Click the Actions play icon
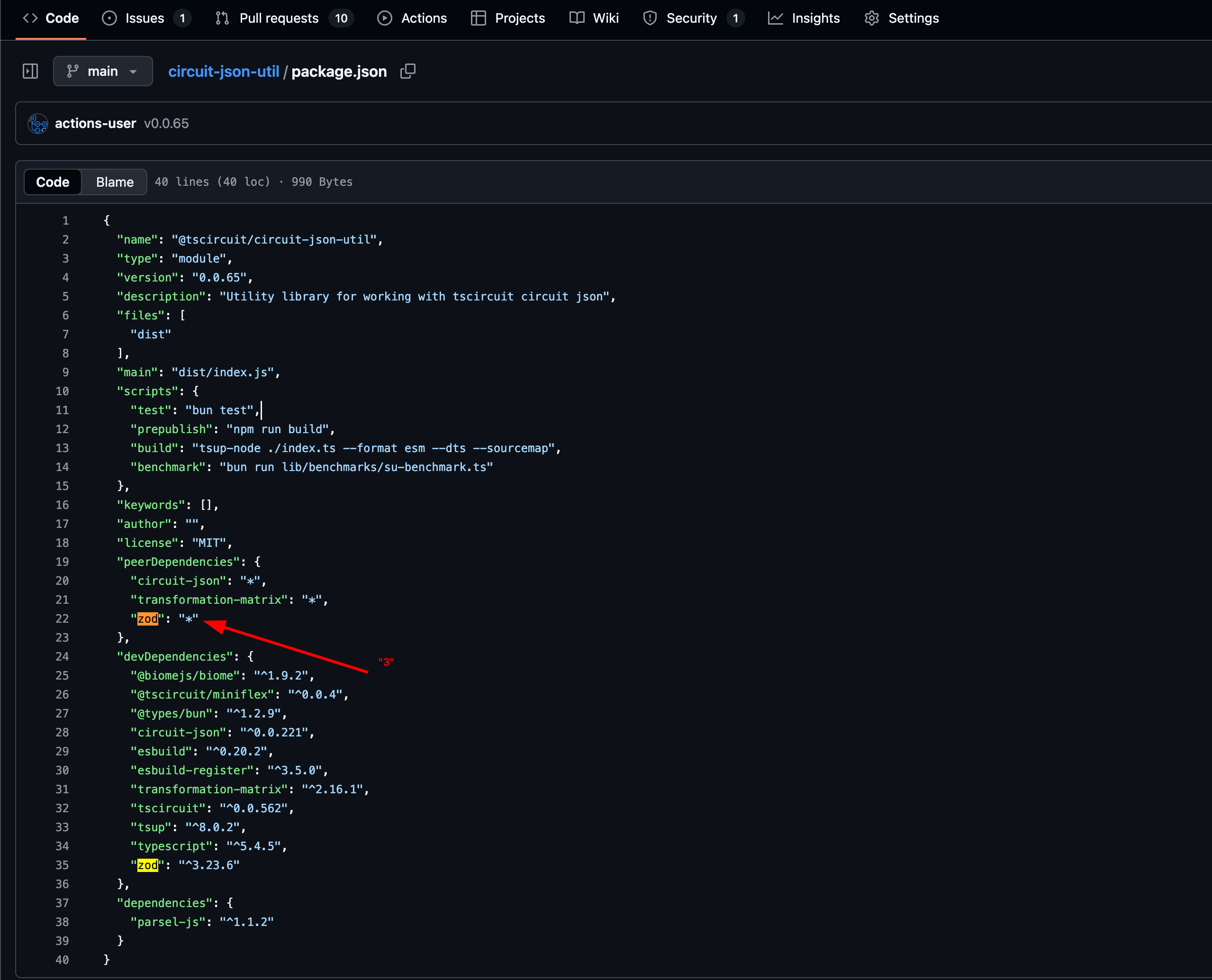Screen dimensions: 1212x980 [x=384, y=18]
